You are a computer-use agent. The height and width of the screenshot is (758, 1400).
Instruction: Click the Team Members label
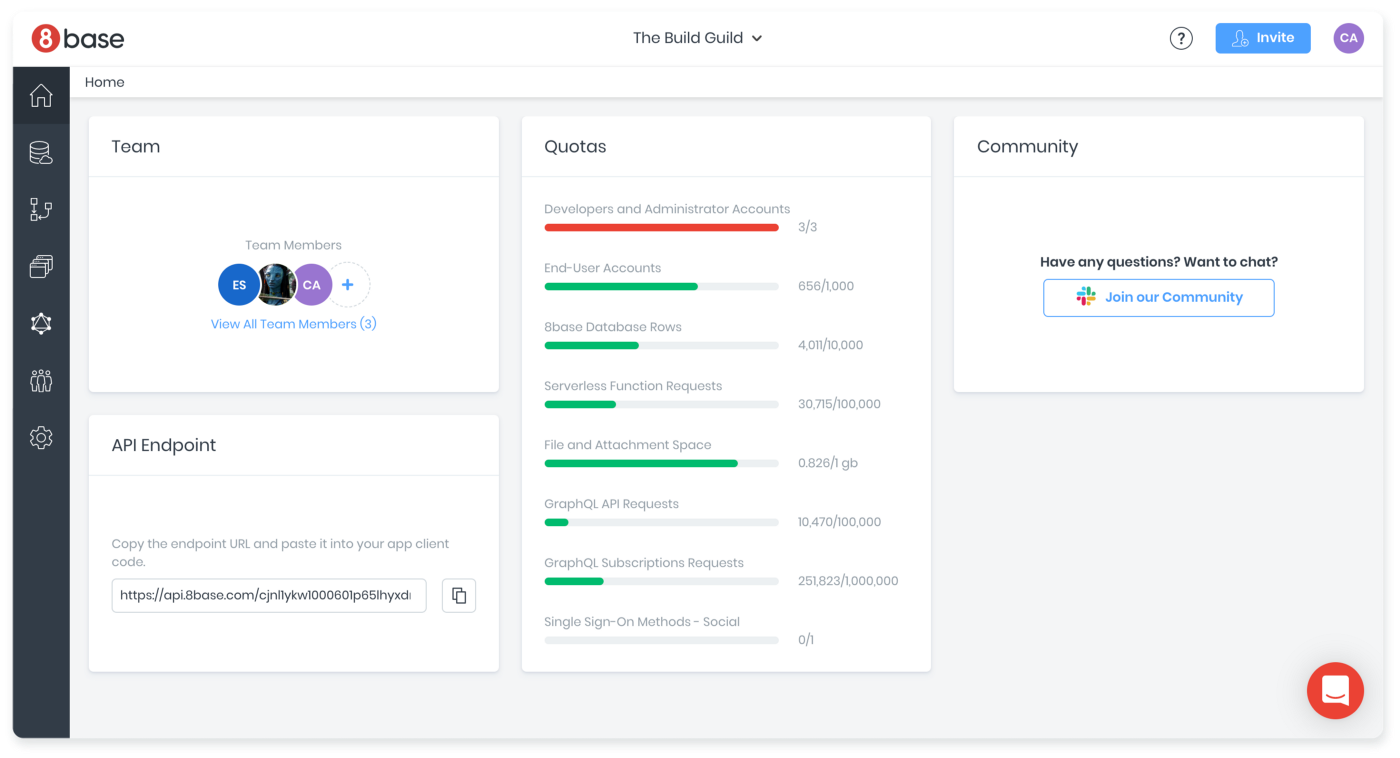point(293,245)
